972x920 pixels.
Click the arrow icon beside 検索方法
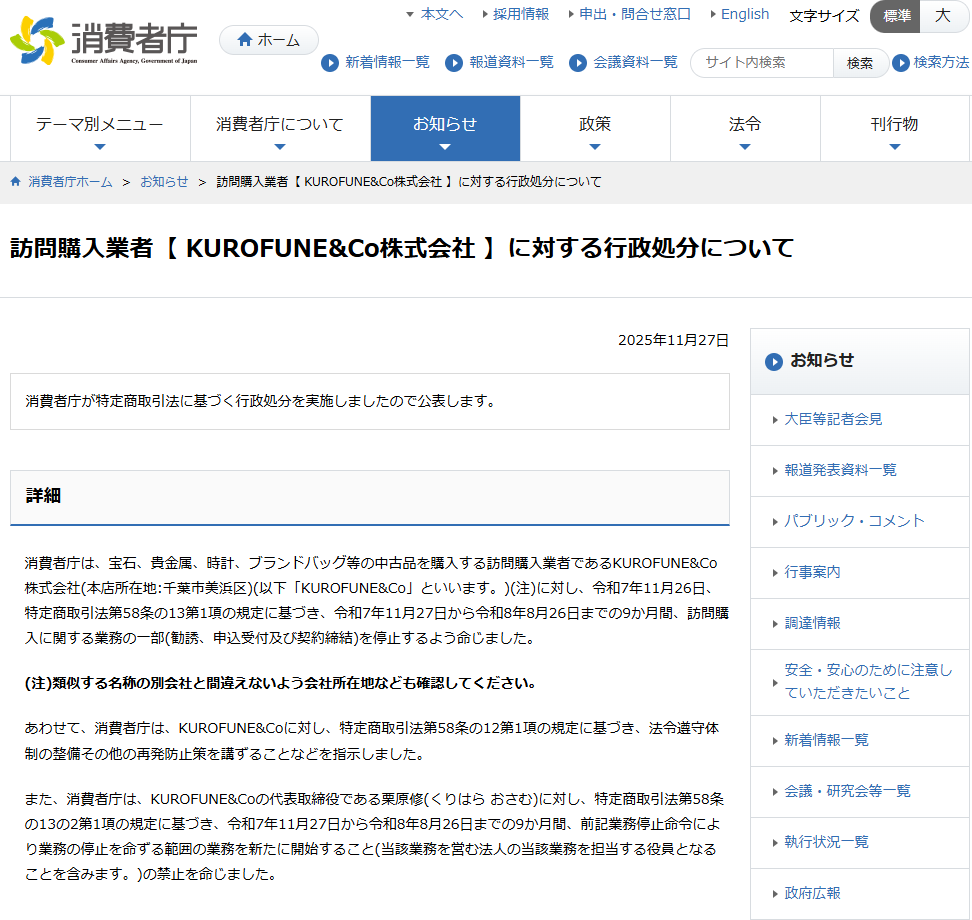click(901, 63)
